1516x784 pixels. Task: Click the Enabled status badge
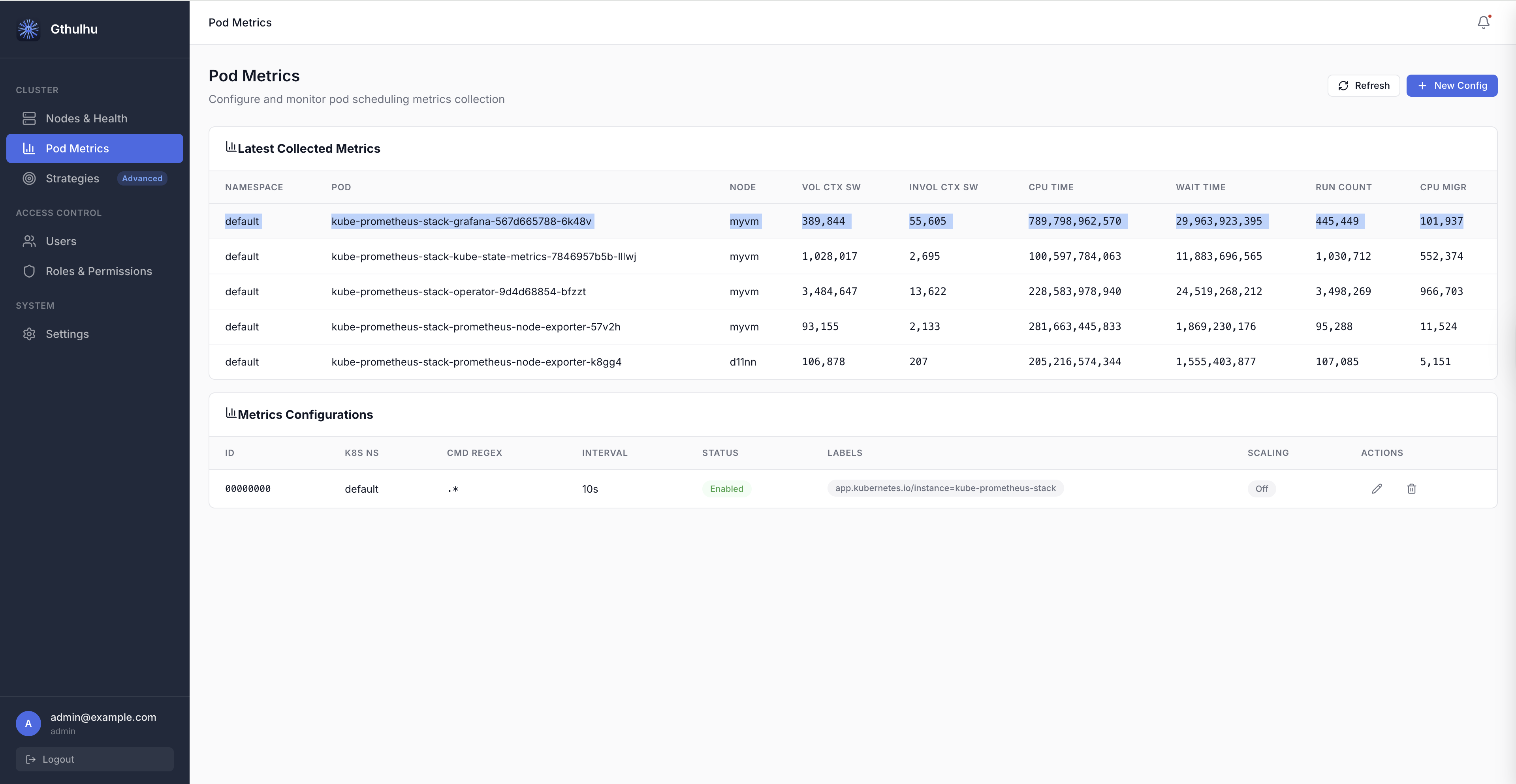(726, 489)
